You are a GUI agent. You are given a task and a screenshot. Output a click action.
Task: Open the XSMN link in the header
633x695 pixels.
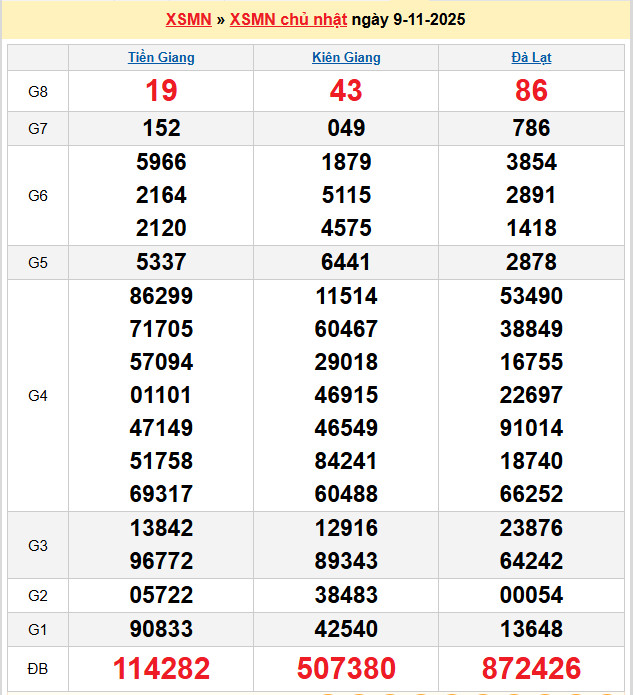[x=188, y=19]
